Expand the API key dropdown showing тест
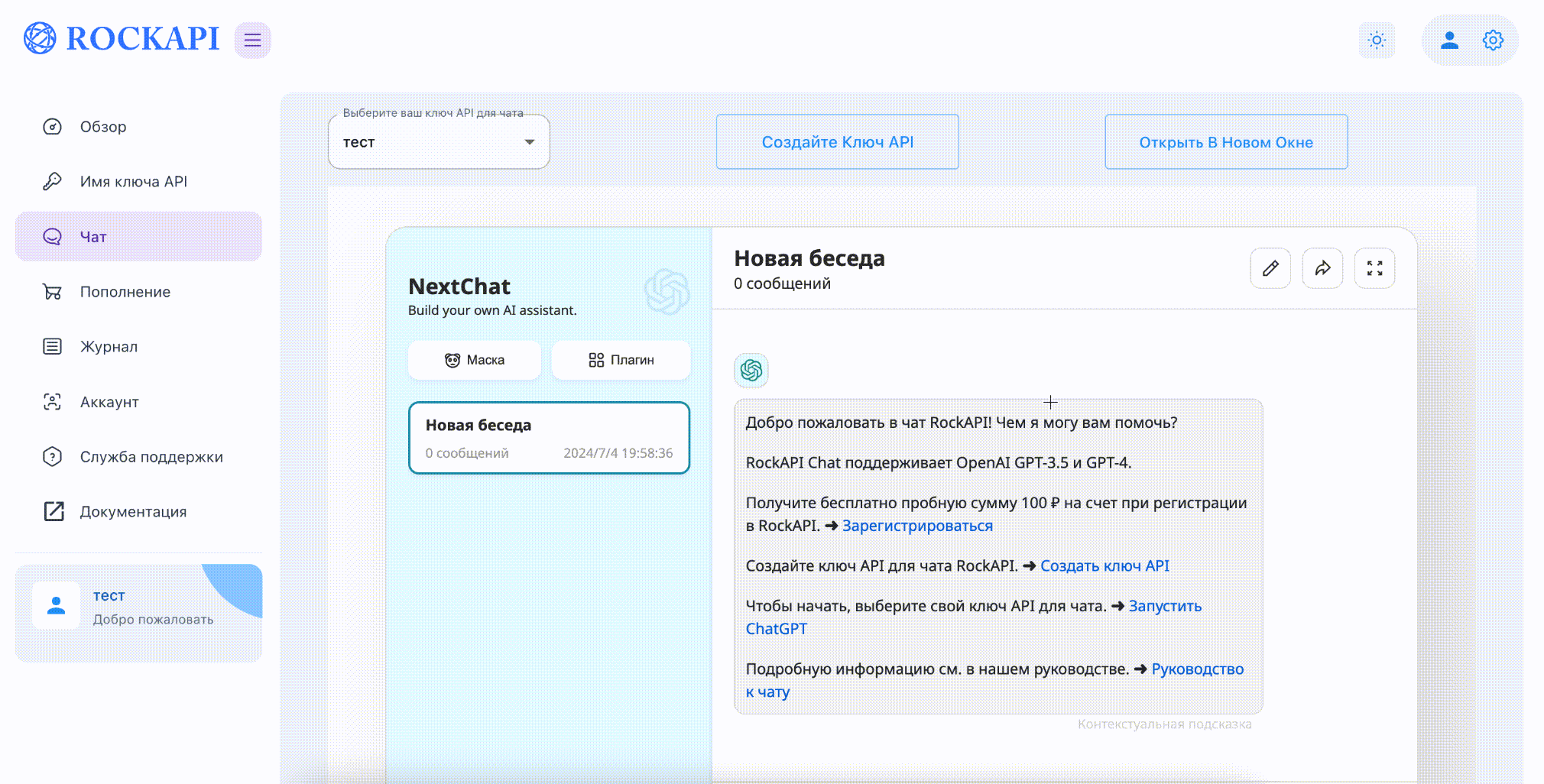1544x784 pixels. [439, 142]
